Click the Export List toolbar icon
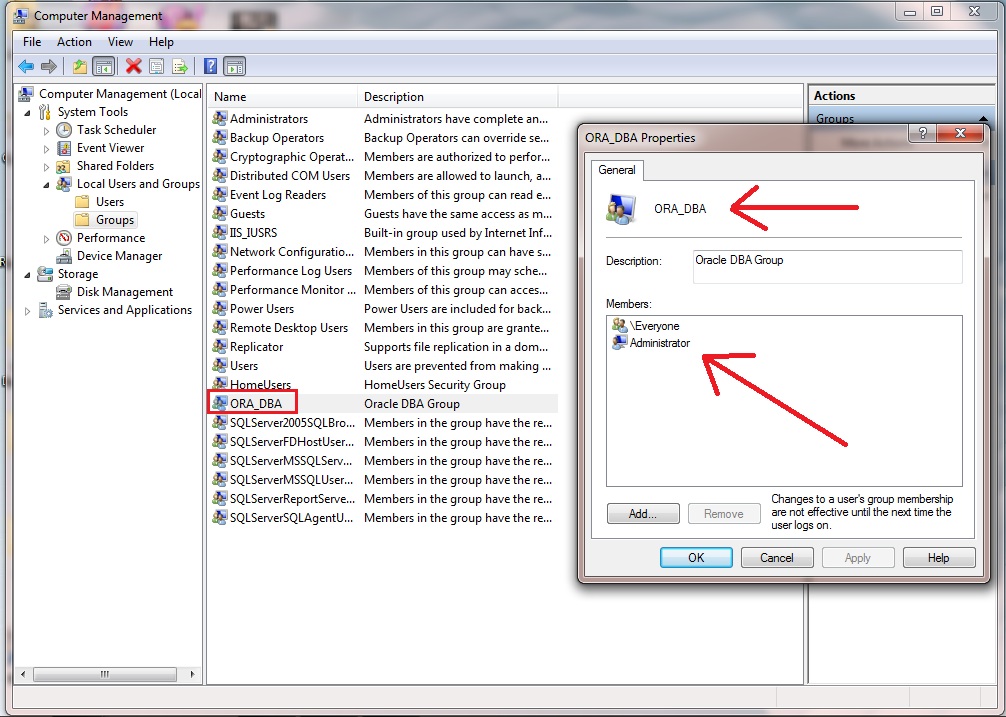 coord(180,67)
